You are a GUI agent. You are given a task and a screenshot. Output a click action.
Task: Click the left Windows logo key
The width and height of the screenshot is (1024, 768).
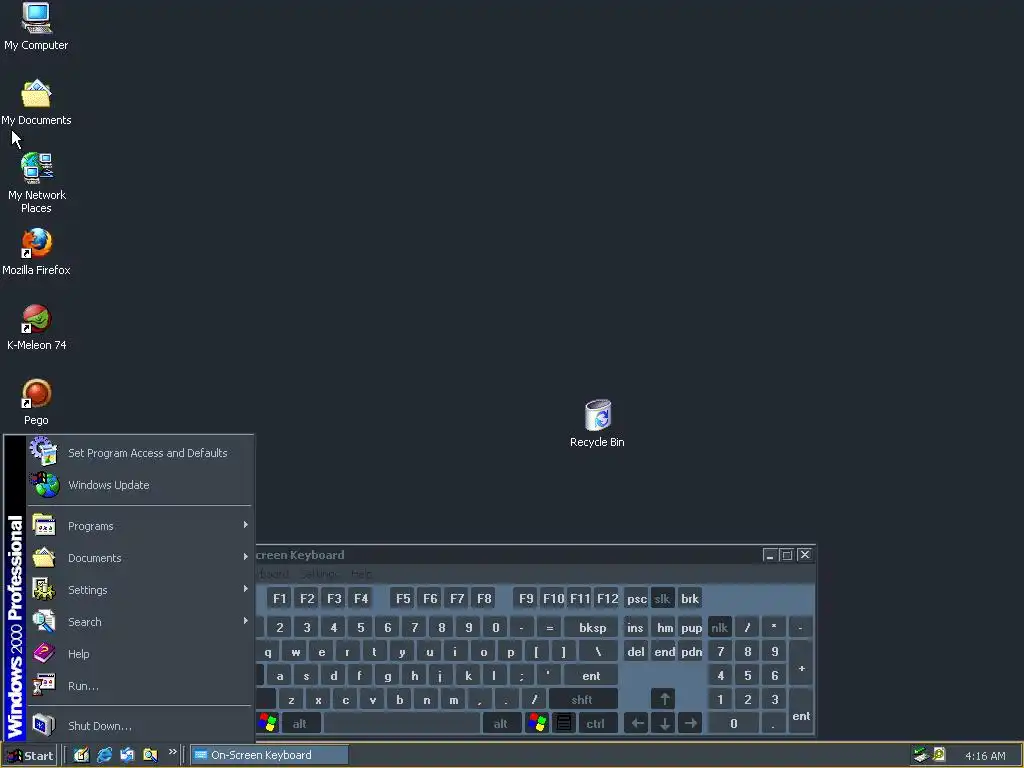click(268, 723)
